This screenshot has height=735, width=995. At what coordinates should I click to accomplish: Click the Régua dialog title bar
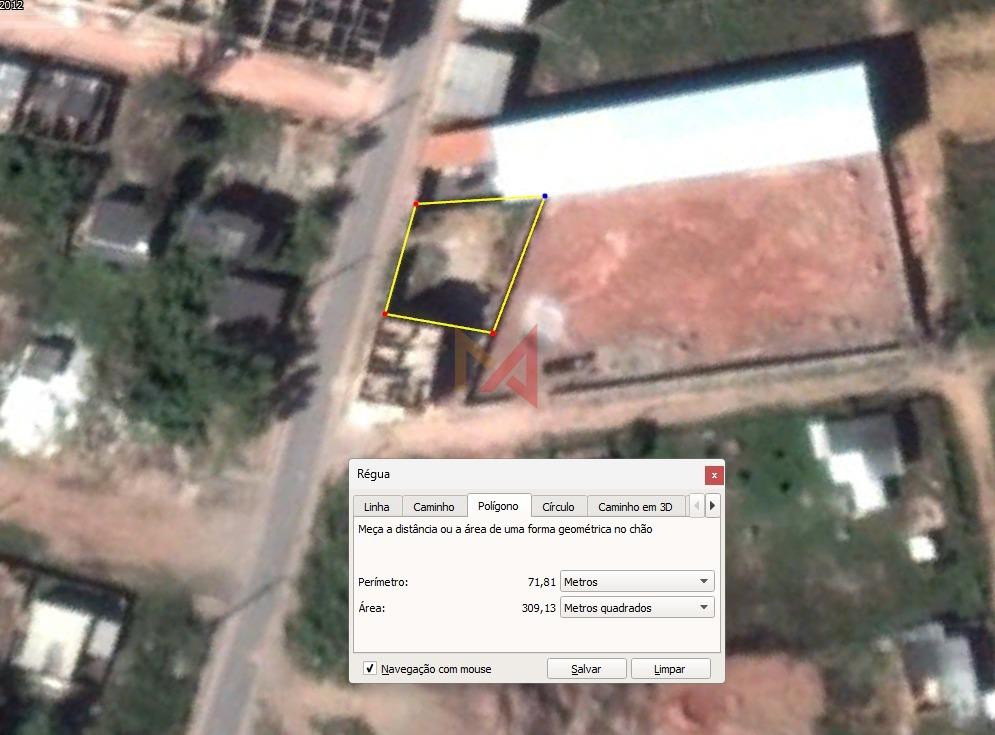pyautogui.click(x=520, y=474)
